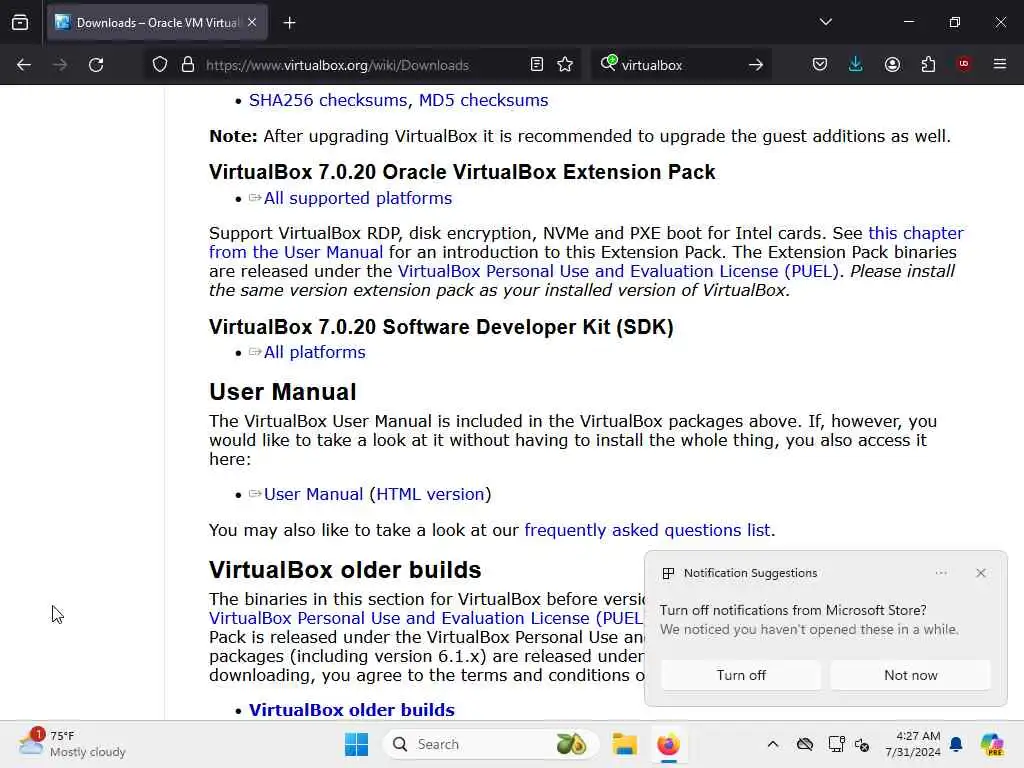This screenshot has width=1024, height=768.
Task: Switch to Firefox in the taskbar
Action: coord(668,744)
